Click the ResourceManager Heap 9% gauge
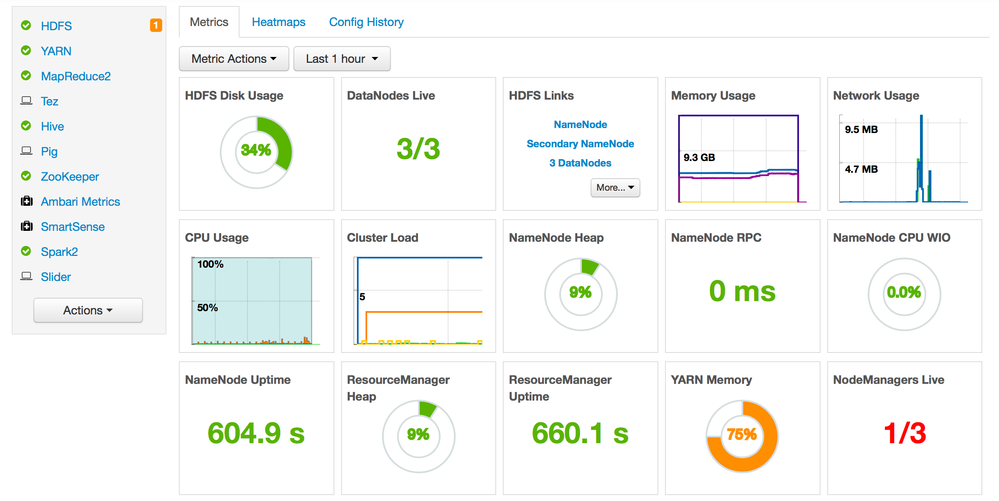 click(x=419, y=436)
